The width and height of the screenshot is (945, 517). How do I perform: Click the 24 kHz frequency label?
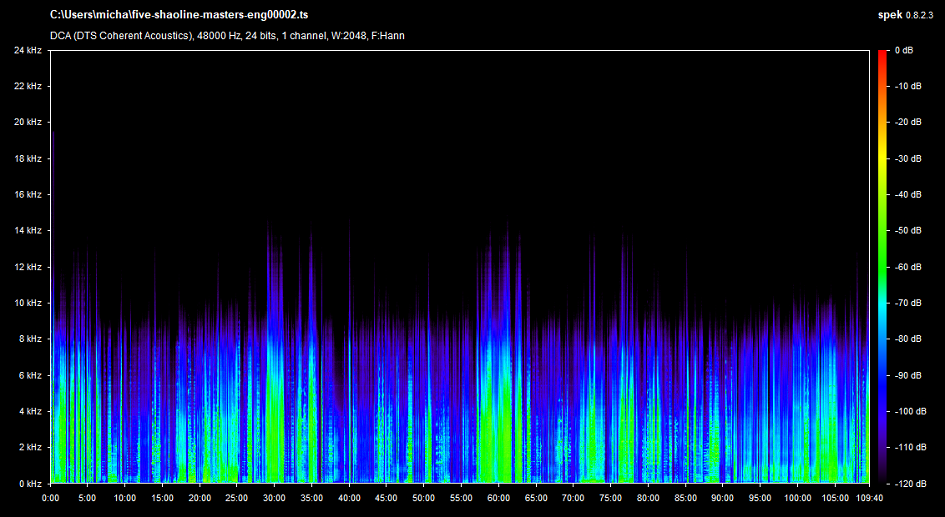[27, 50]
